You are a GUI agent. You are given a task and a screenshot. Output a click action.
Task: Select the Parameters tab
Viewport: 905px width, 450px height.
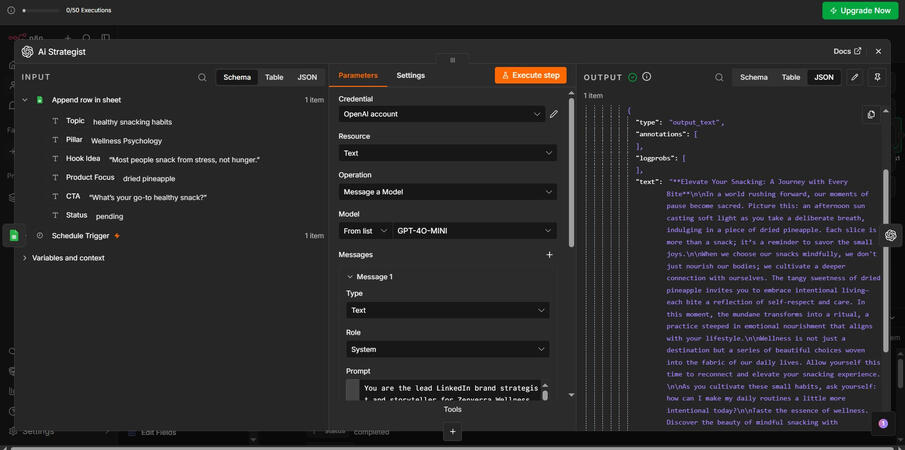click(x=358, y=76)
